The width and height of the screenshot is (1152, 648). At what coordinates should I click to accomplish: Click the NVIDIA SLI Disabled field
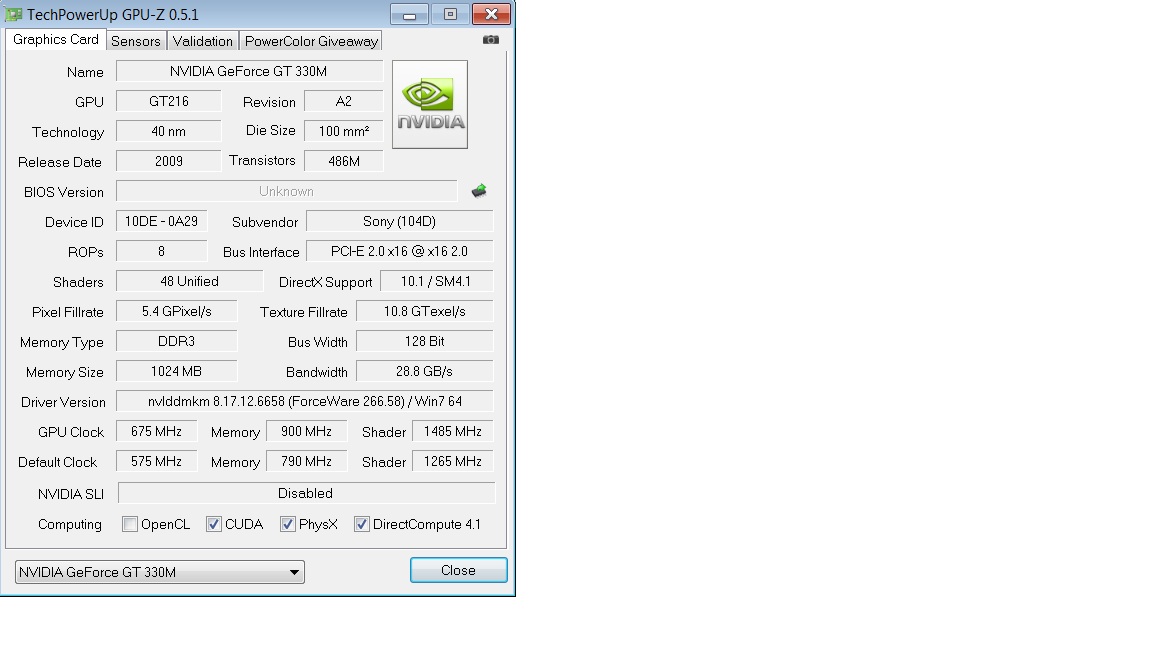tap(306, 493)
